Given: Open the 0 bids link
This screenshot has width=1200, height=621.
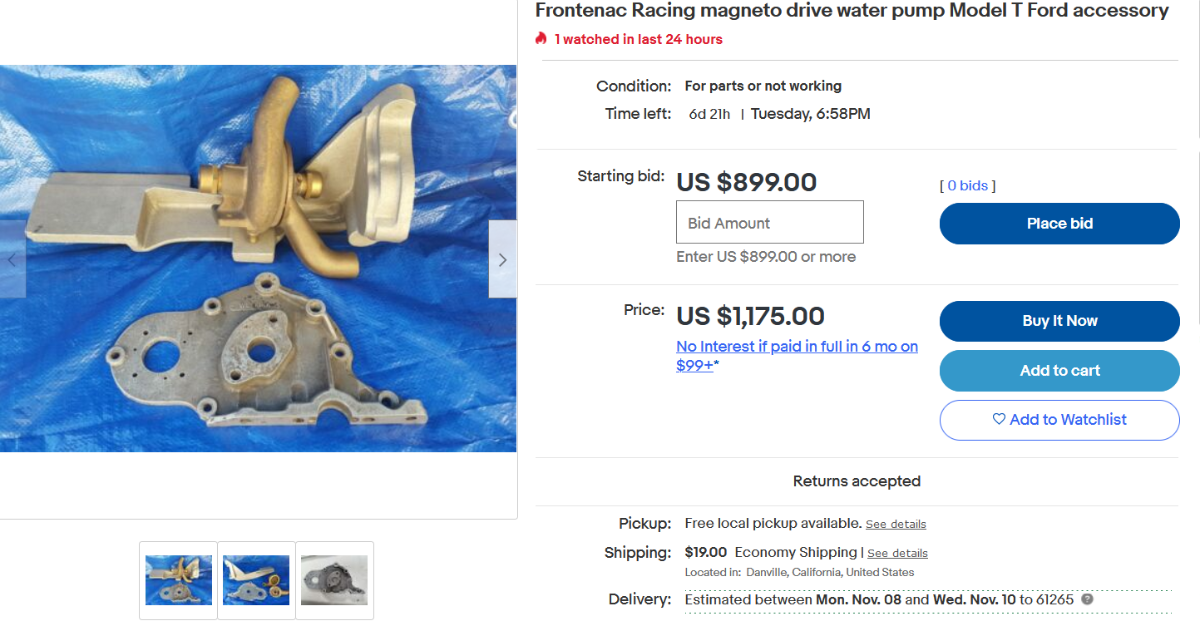Looking at the screenshot, I should tap(967, 186).
